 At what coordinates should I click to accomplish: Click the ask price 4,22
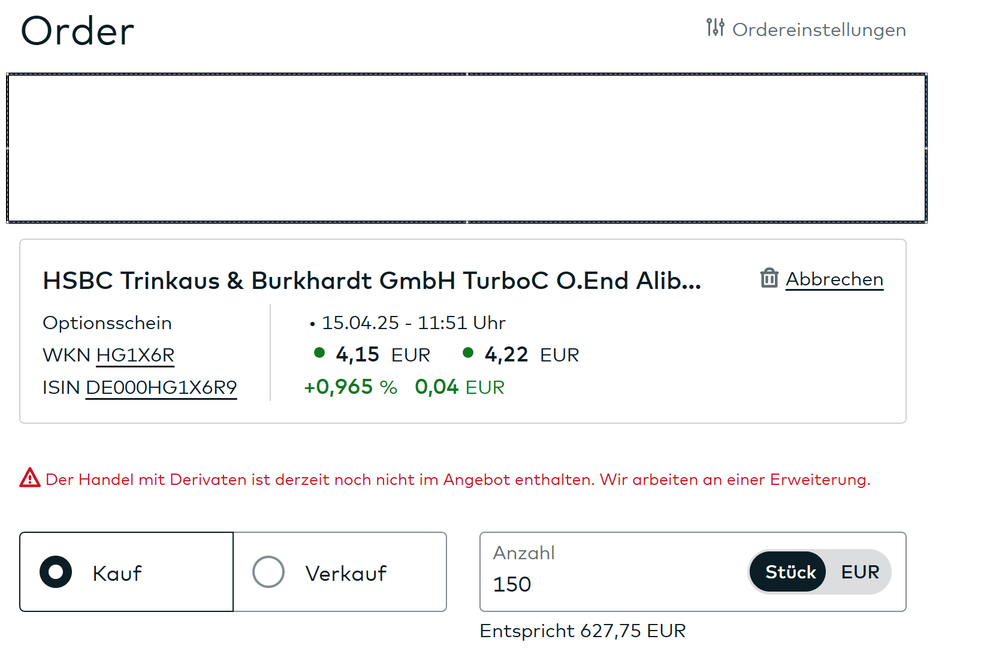(x=505, y=355)
